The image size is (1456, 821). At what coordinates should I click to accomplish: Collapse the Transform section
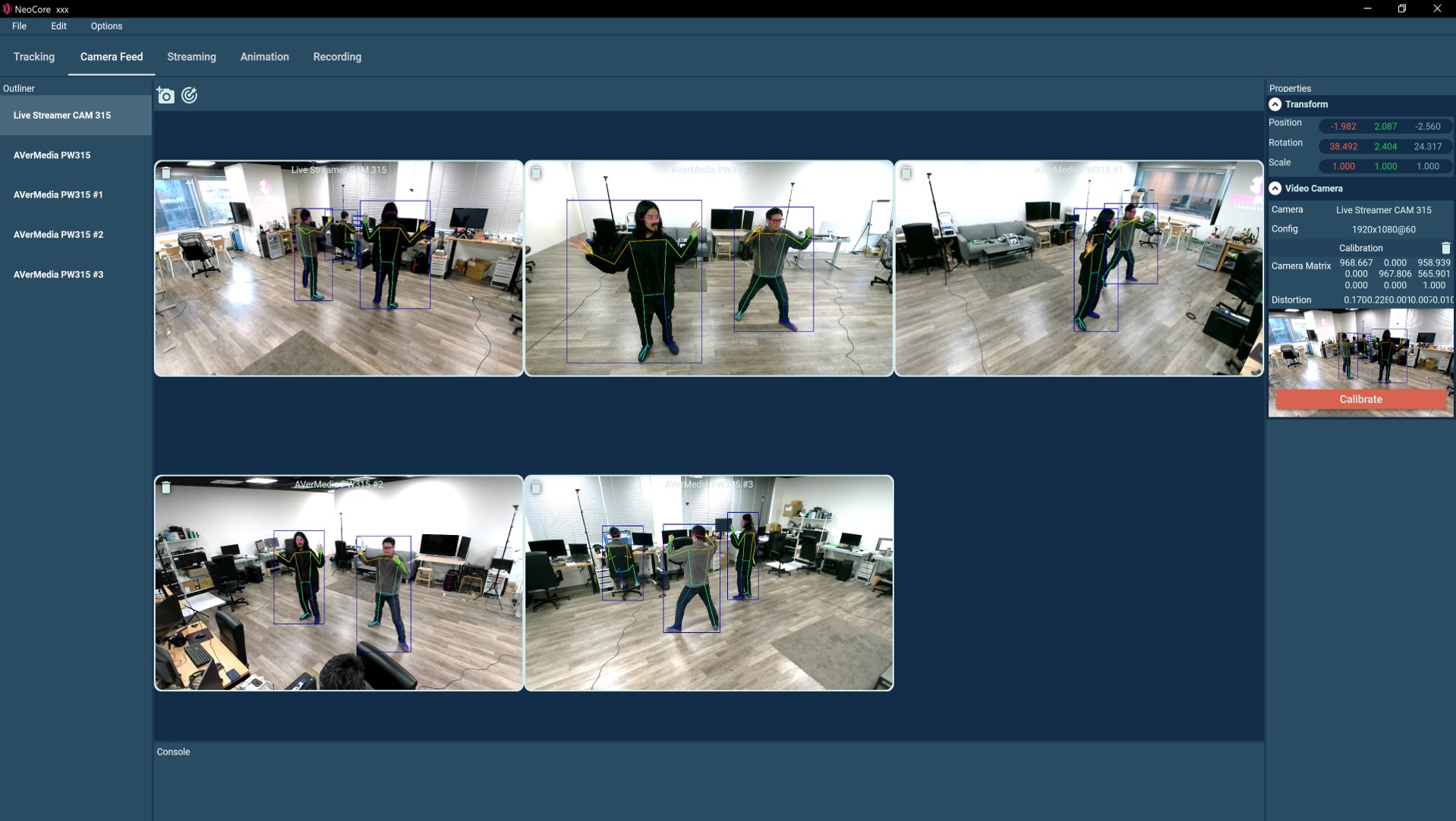coord(1275,105)
